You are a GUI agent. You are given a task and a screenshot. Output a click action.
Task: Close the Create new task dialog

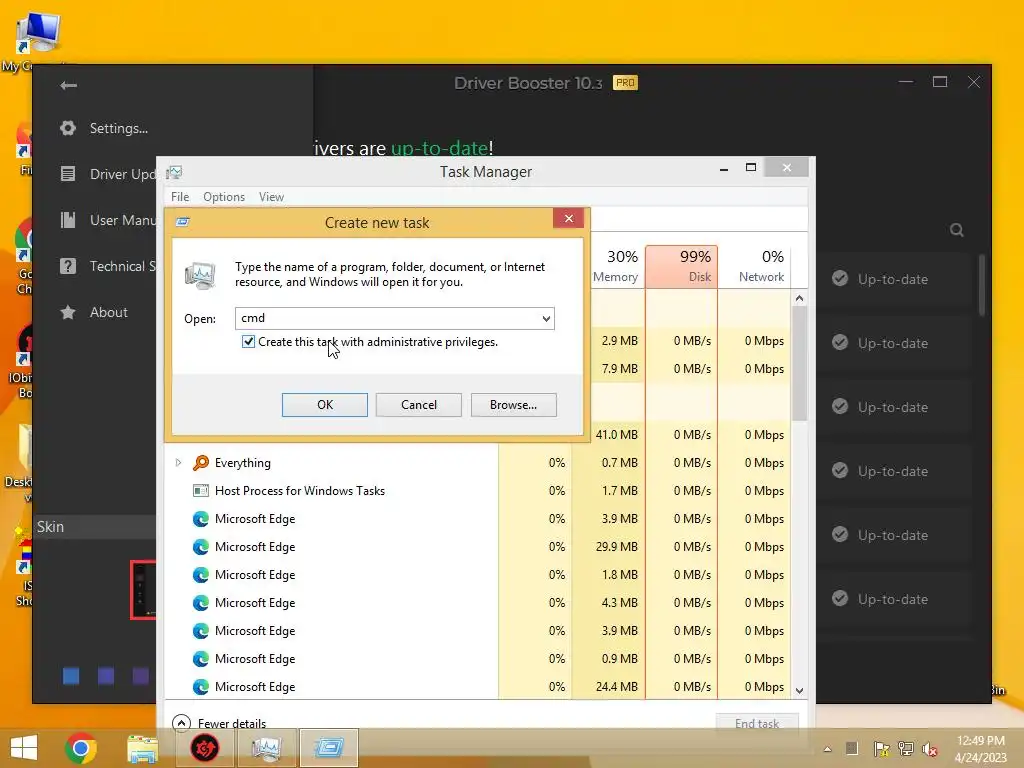[568, 218]
